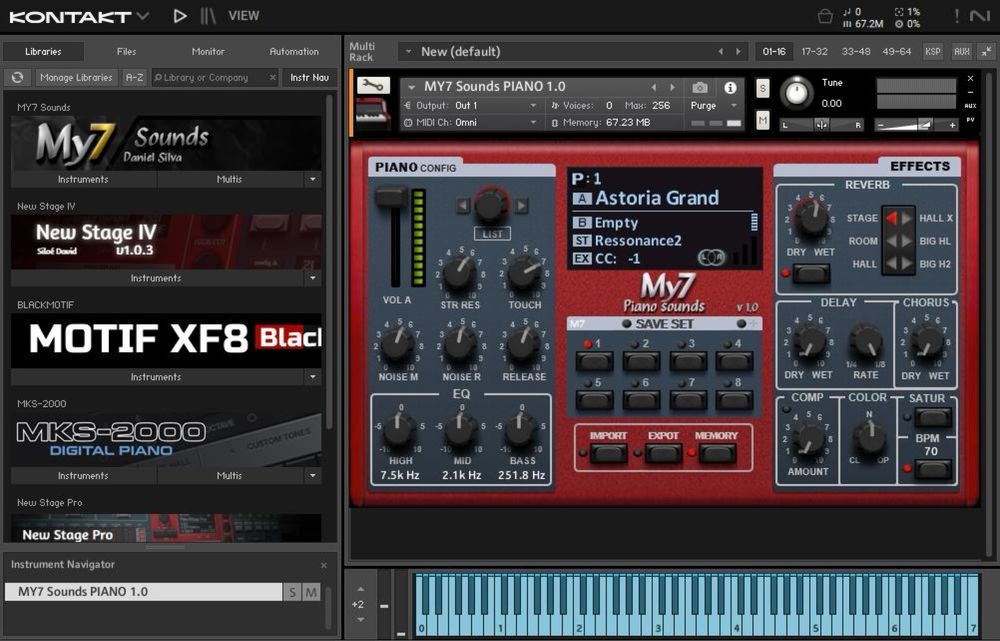The height and width of the screenshot is (641, 1000).
Task: Switch to the Automation tab
Action: point(294,52)
